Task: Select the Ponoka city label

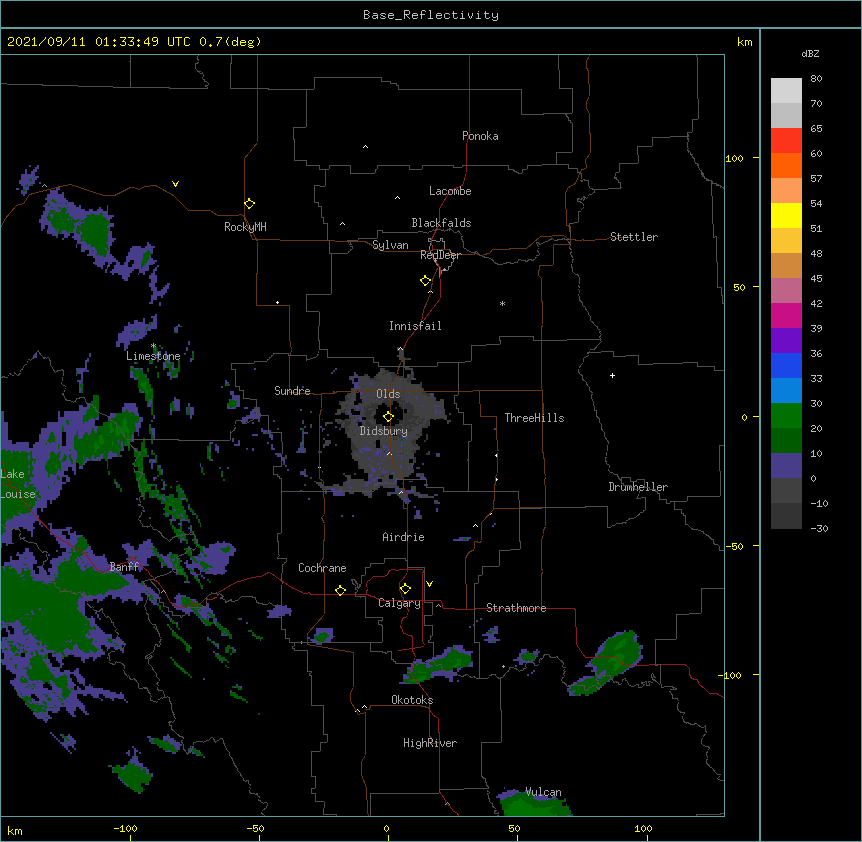Action: pos(480,136)
